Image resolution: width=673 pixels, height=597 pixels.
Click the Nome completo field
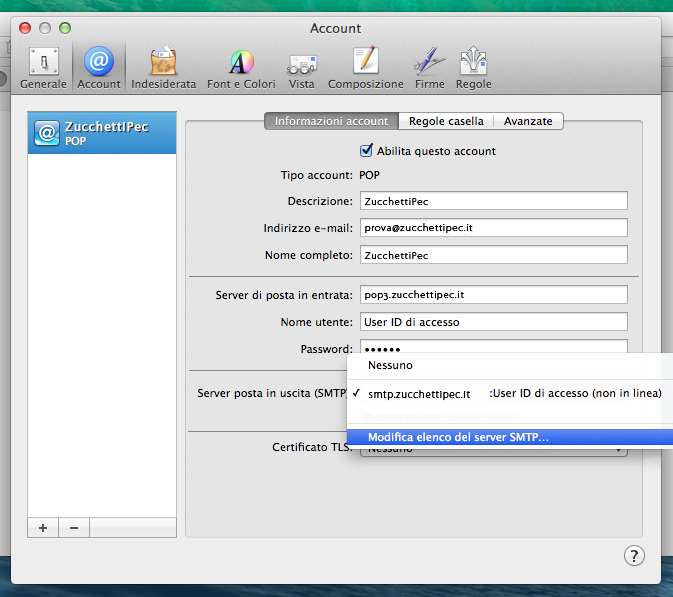494,255
